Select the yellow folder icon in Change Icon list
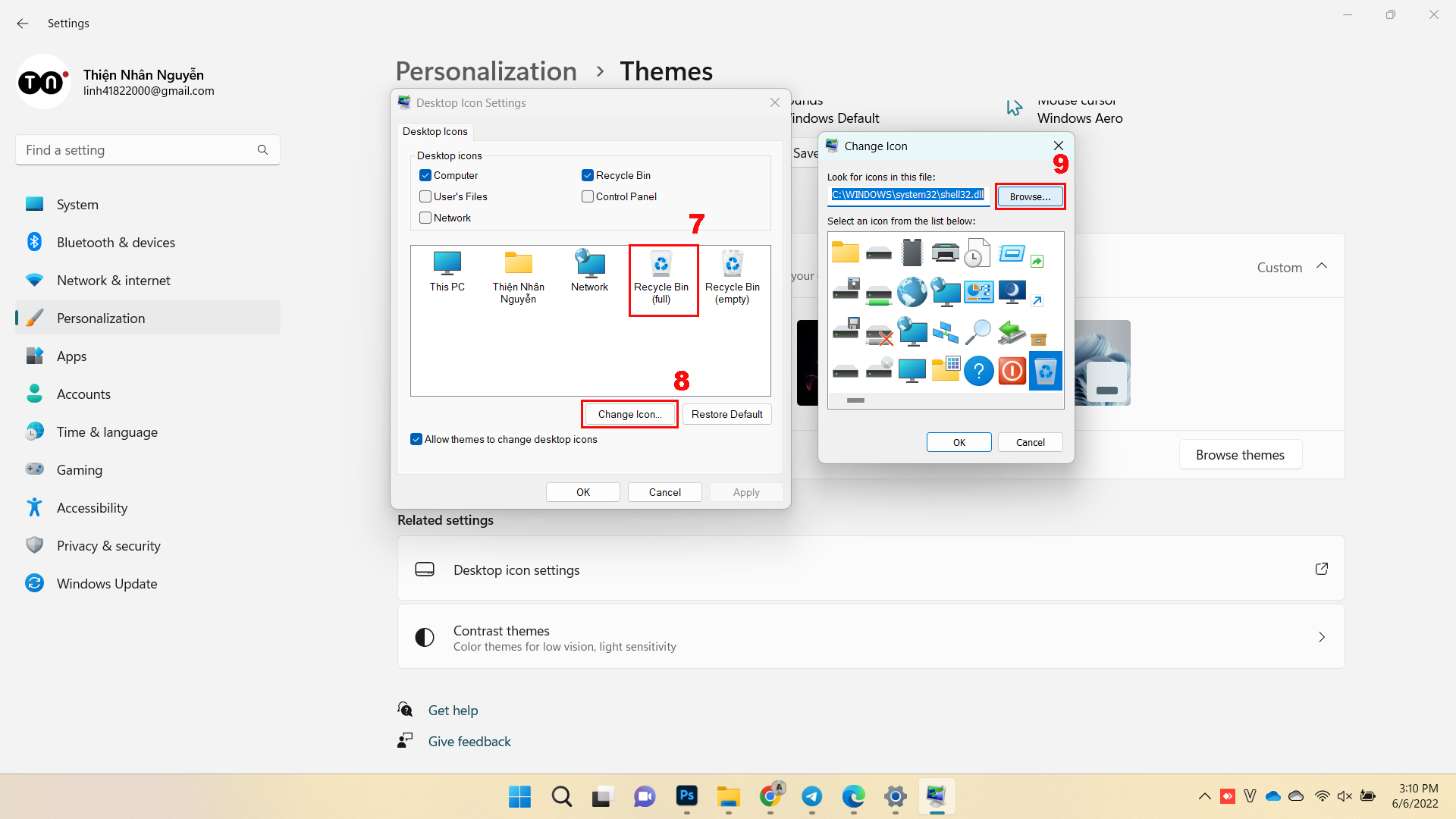The image size is (1456, 819). pos(845,253)
